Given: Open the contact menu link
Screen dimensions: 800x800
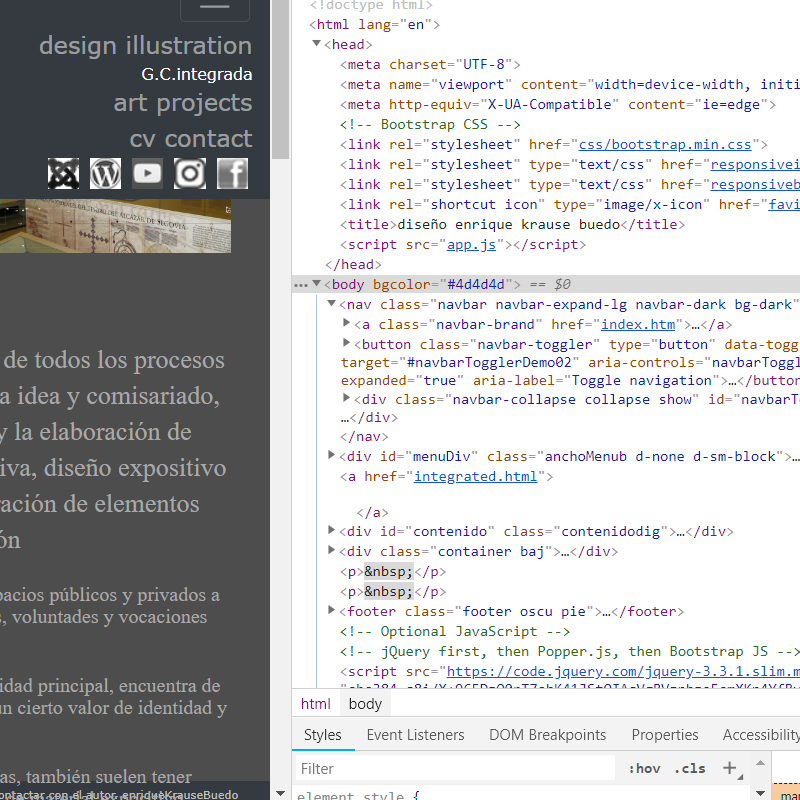Looking at the screenshot, I should (x=208, y=139).
